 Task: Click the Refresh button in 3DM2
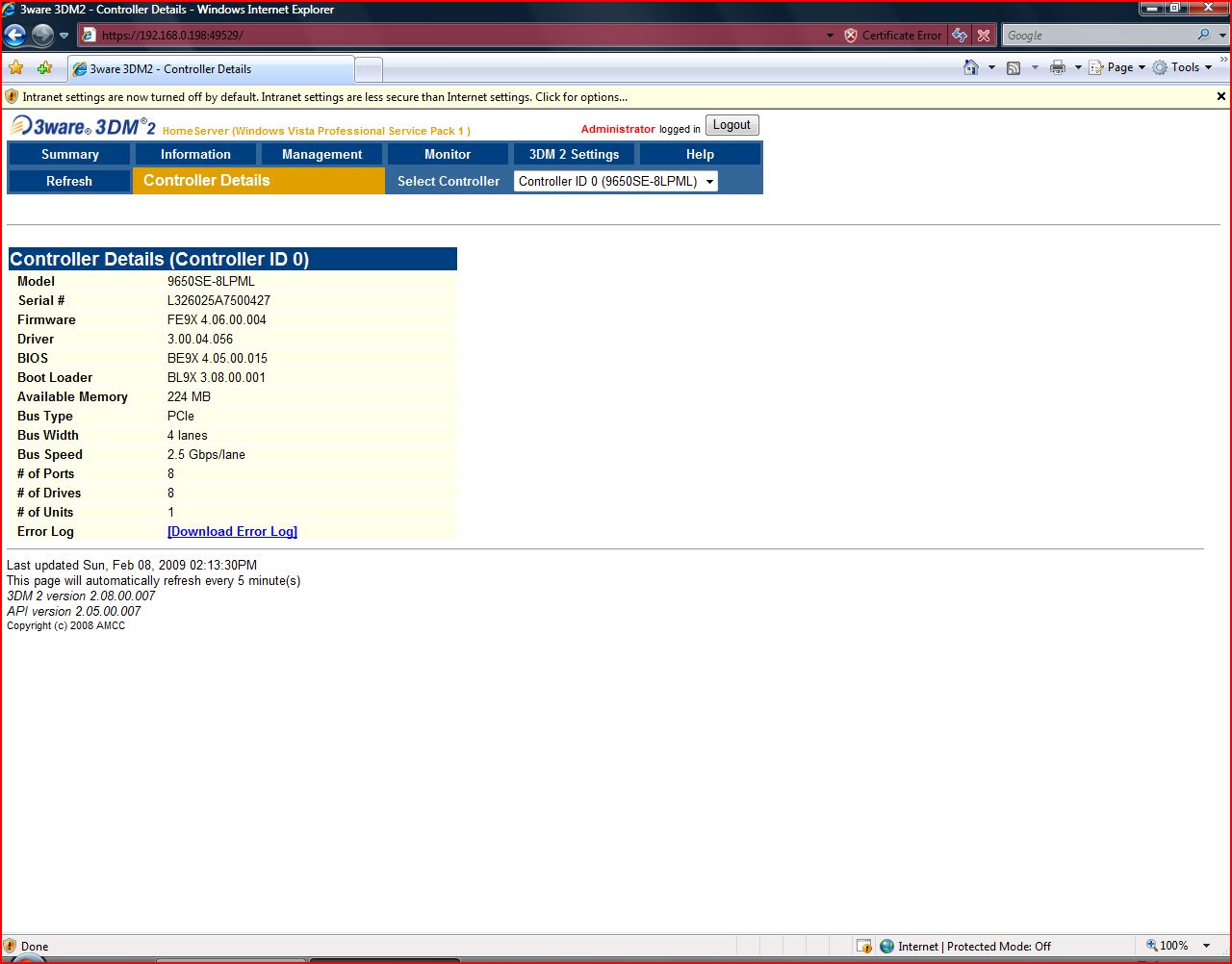[x=69, y=181]
